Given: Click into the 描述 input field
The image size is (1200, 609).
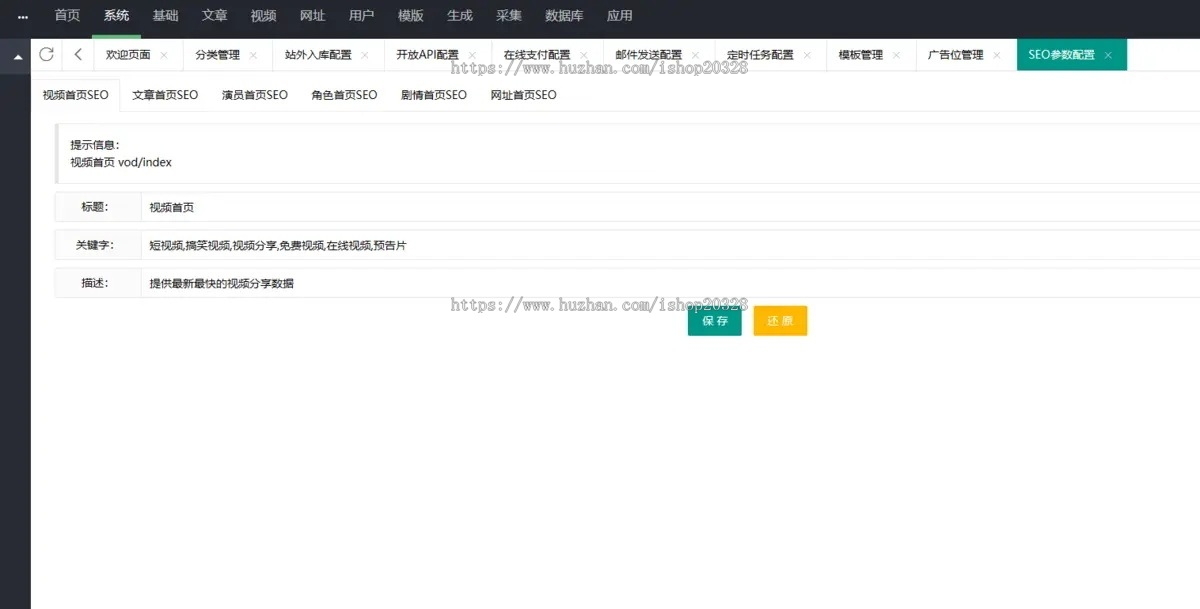Looking at the screenshot, I should pyautogui.click(x=670, y=283).
